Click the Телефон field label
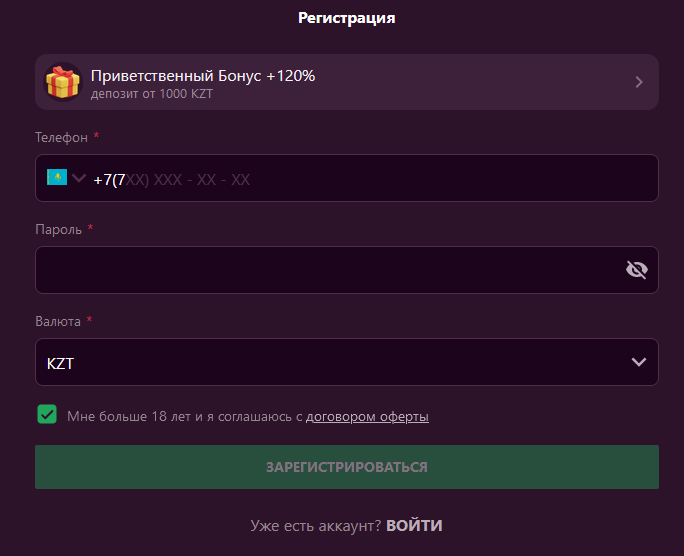Viewport: 684px width, 556px height. click(62, 137)
